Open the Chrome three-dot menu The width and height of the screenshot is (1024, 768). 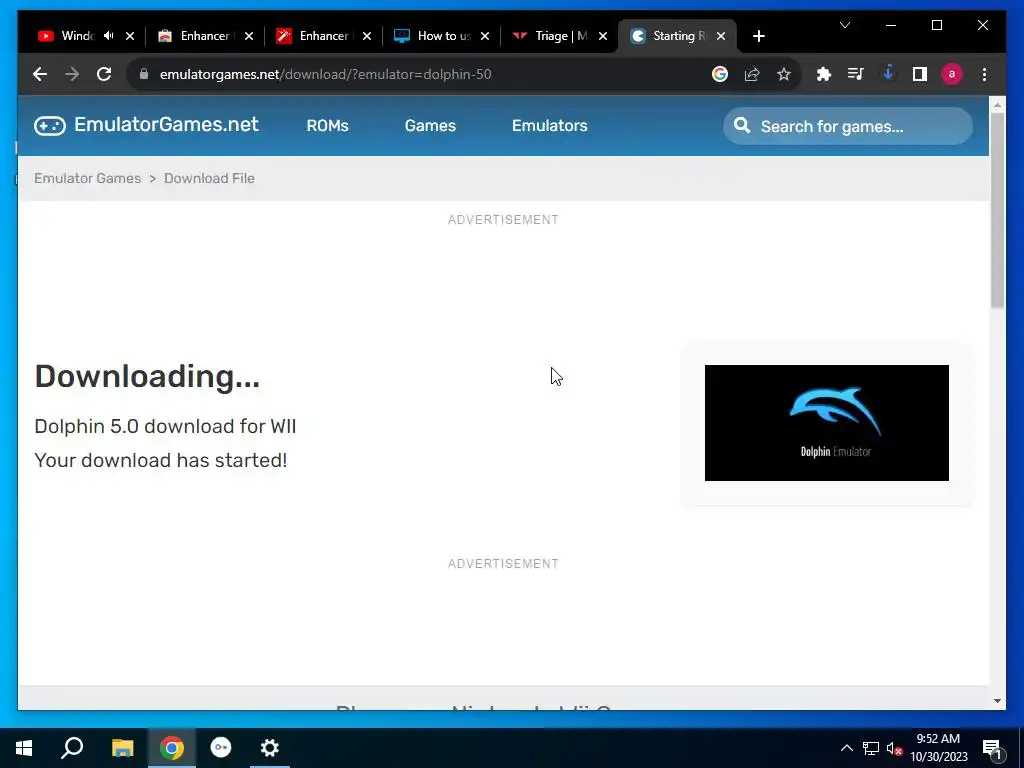[984, 74]
